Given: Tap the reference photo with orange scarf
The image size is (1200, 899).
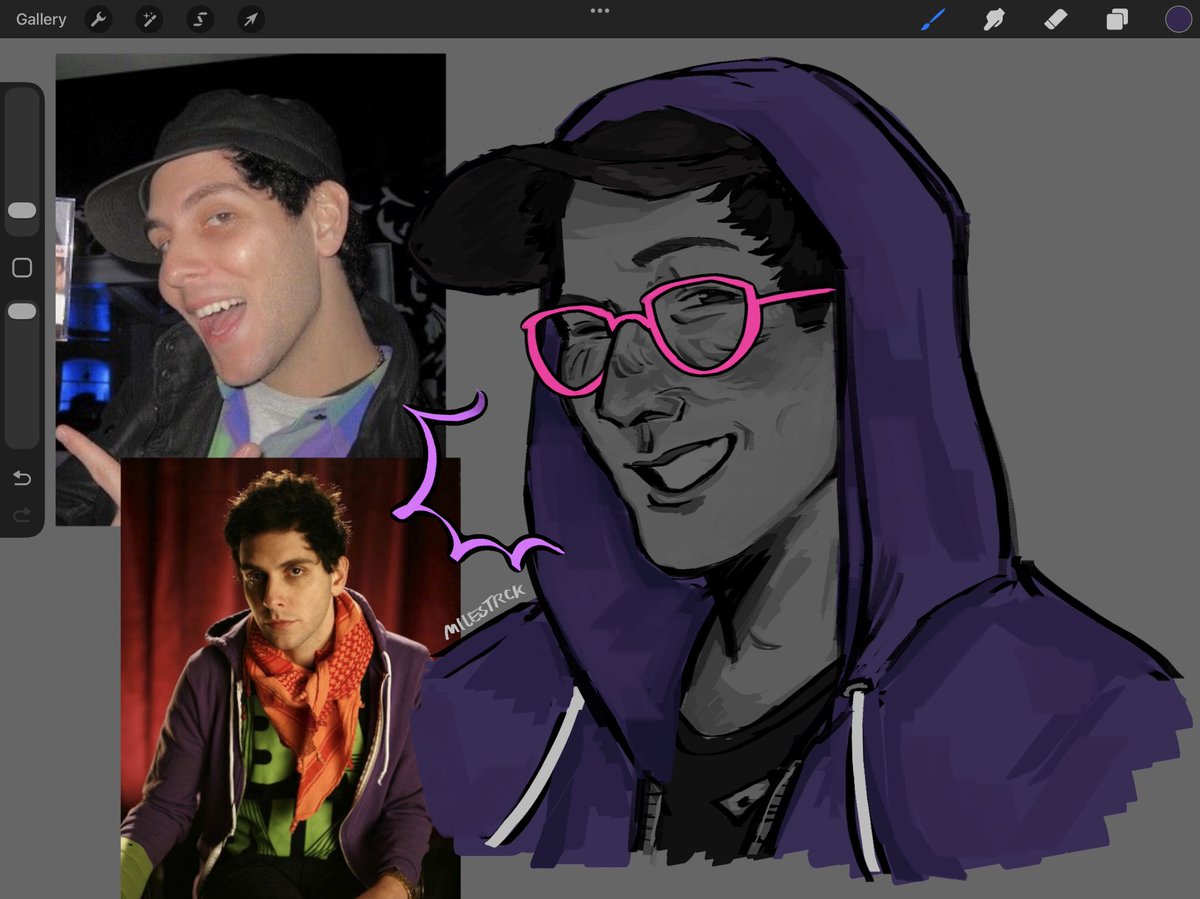Looking at the screenshot, I should point(291,678).
